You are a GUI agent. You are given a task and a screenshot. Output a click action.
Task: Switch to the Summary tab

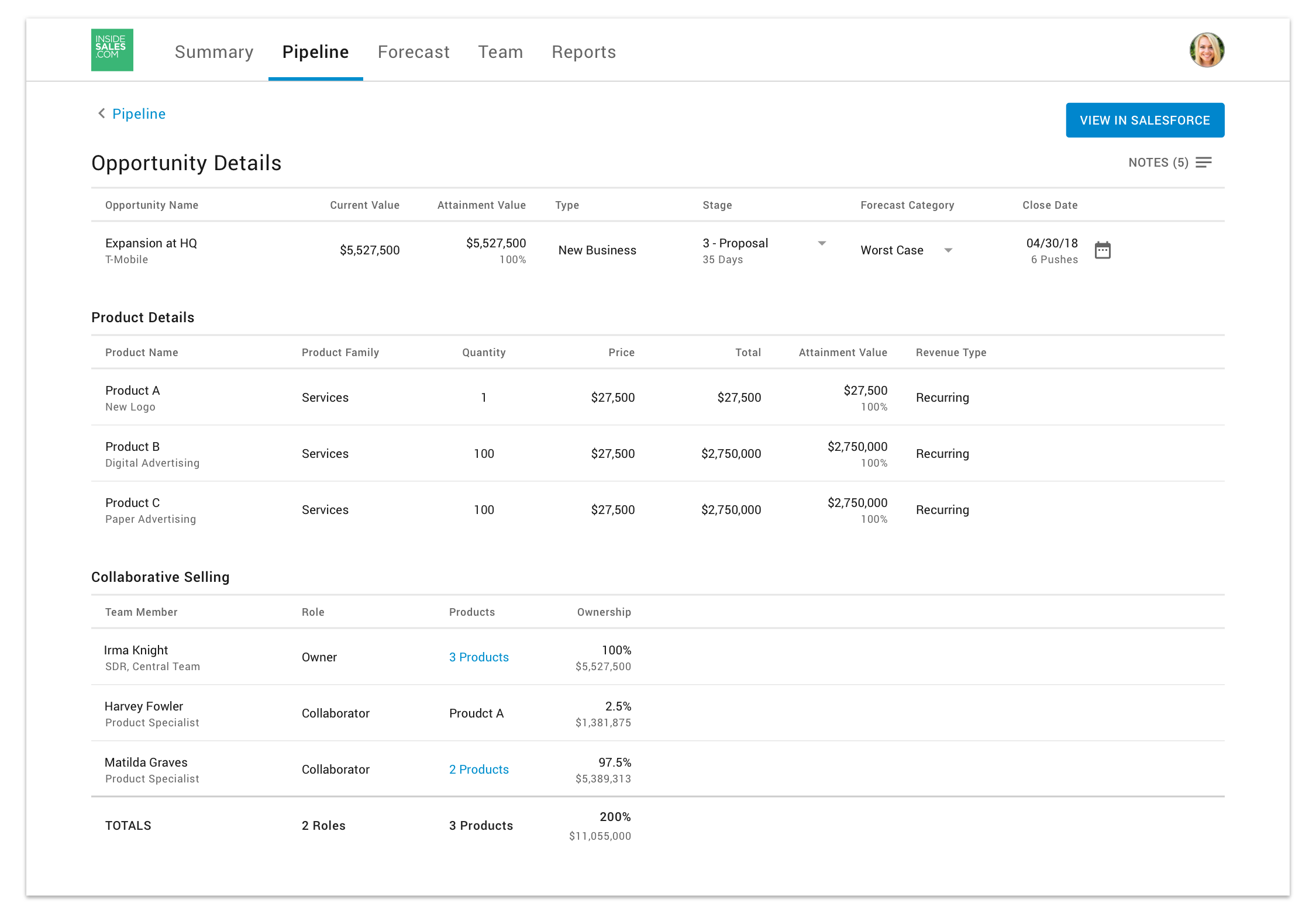(214, 52)
